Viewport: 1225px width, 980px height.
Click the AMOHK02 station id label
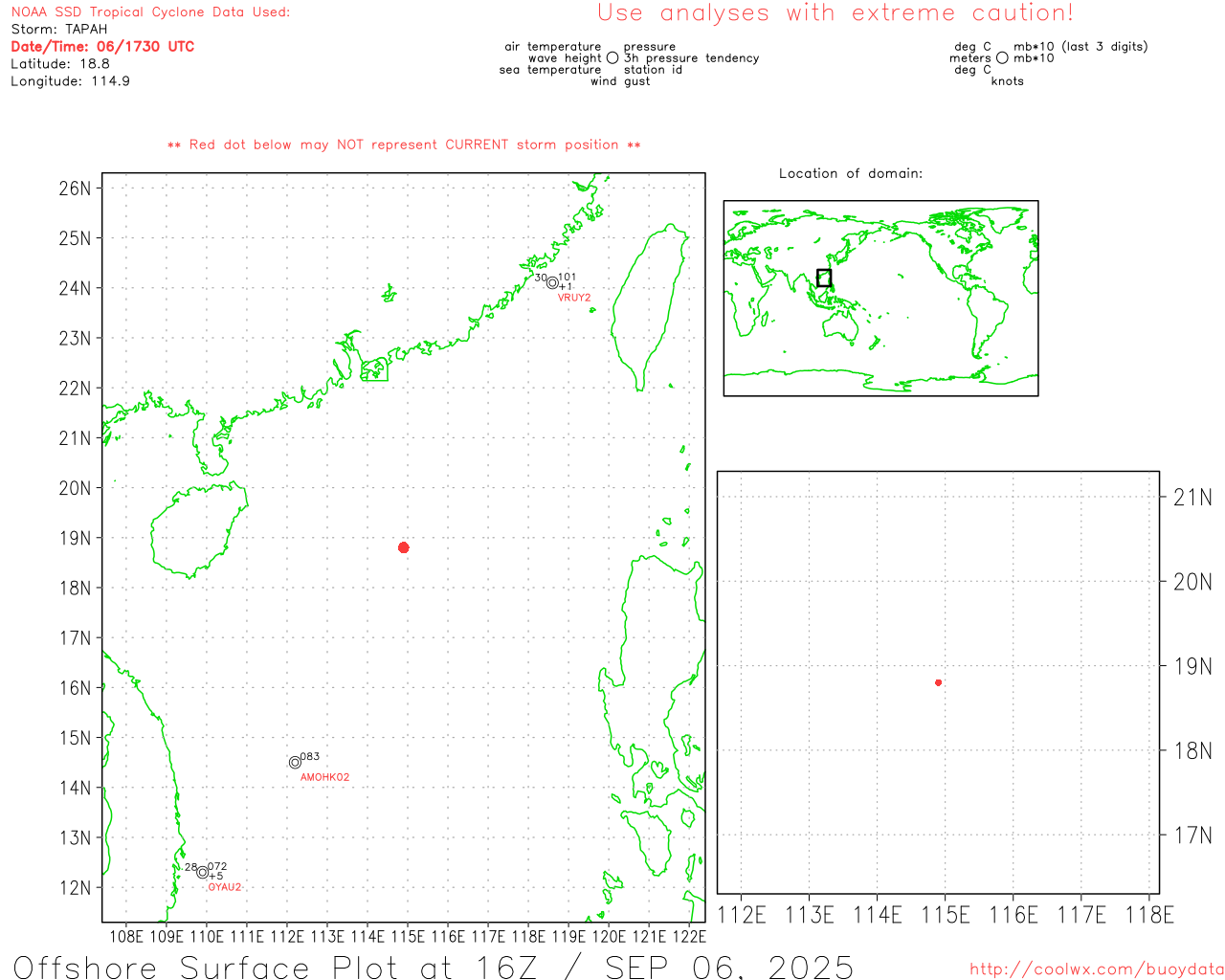(x=325, y=777)
